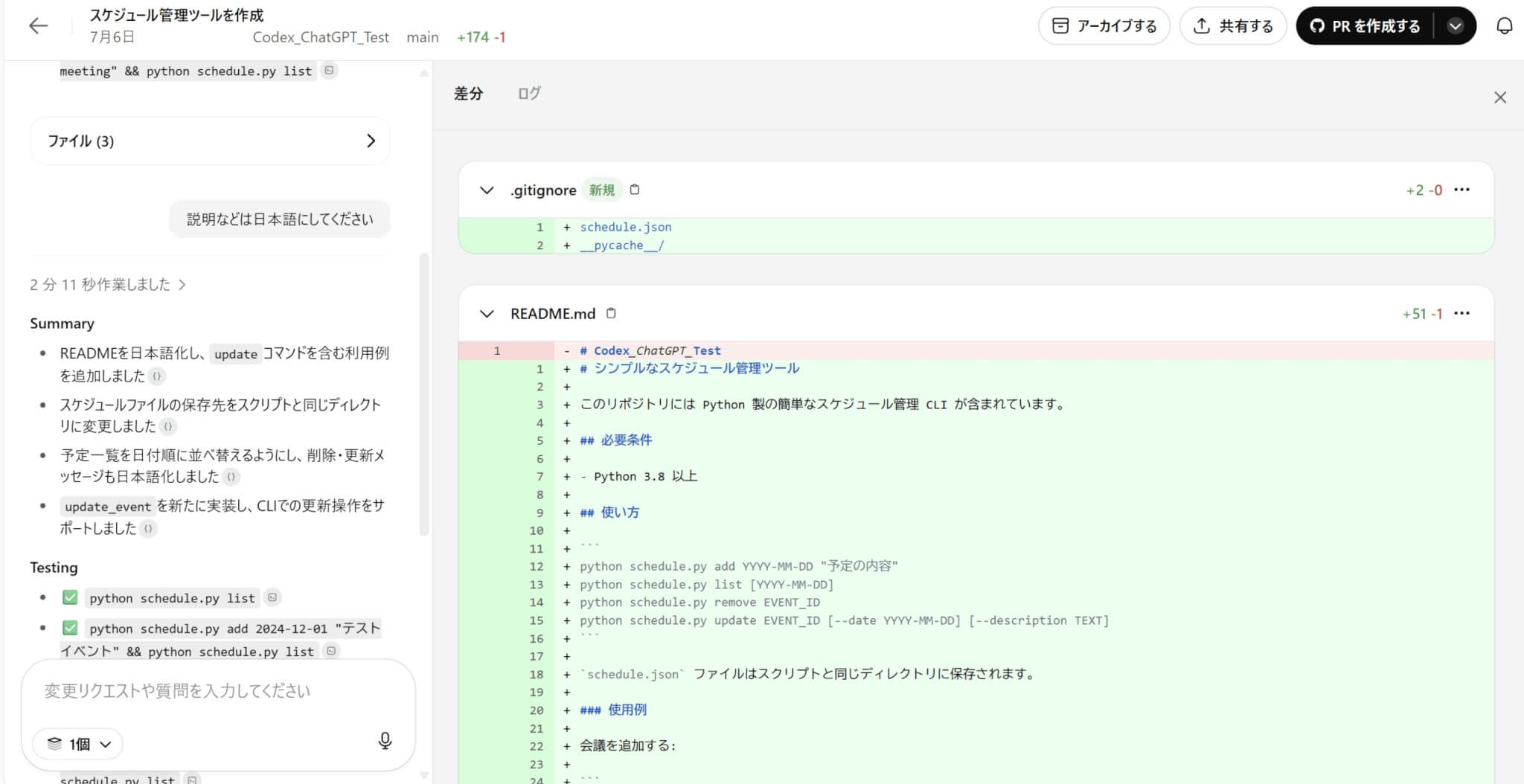Collapse the .gitignore diff section
Screen dimensions: 1524x784
click(x=487, y=190)
